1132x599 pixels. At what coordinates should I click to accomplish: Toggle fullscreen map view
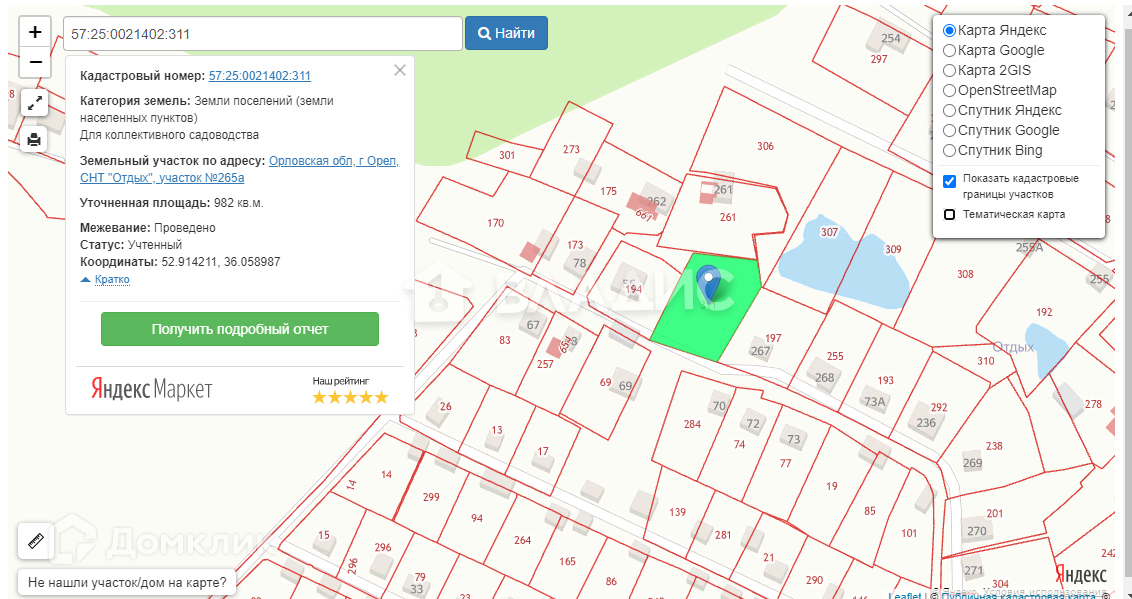click(x=34, y=103)
